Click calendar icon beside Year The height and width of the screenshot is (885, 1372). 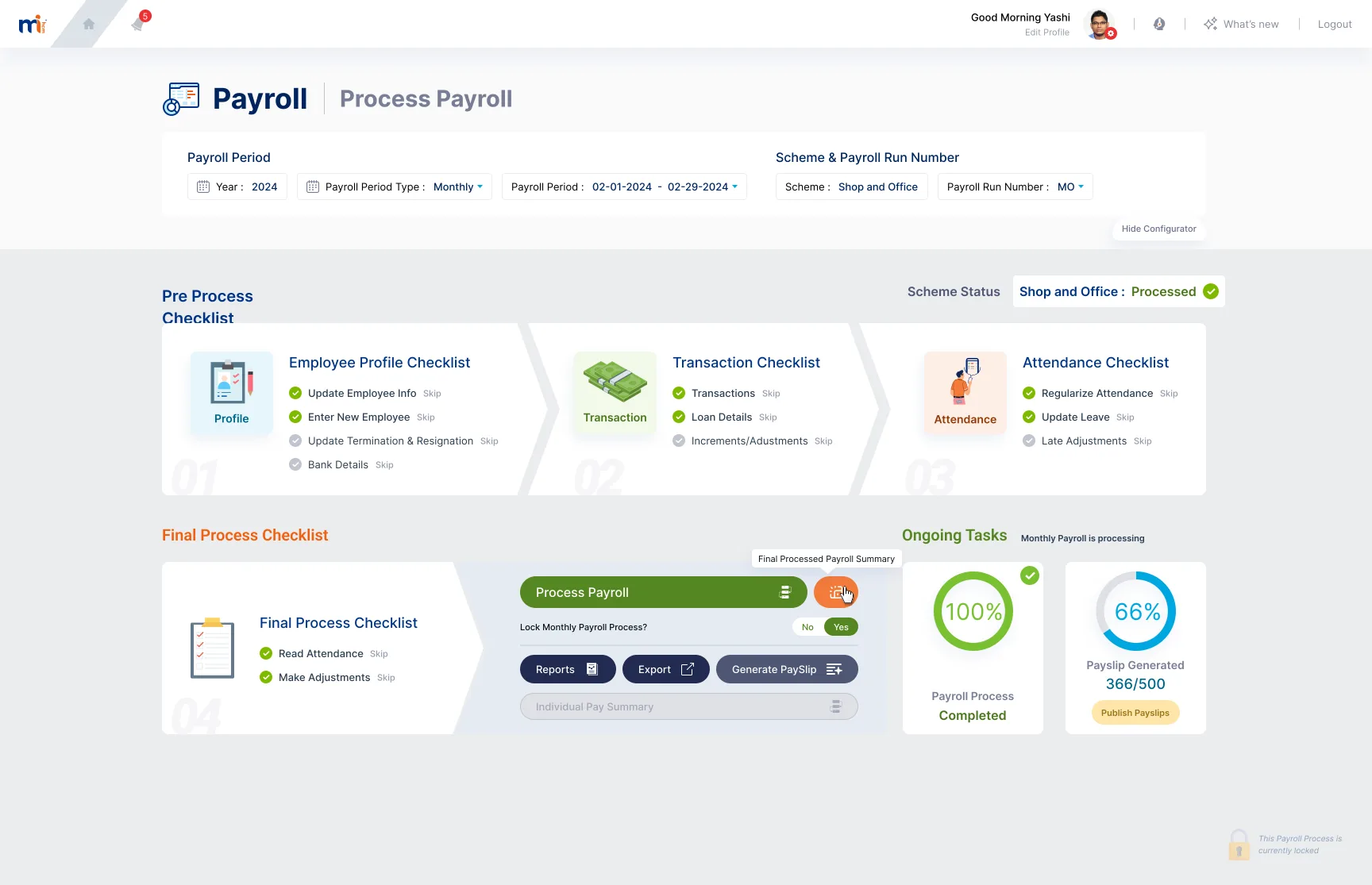pos(203,187)
